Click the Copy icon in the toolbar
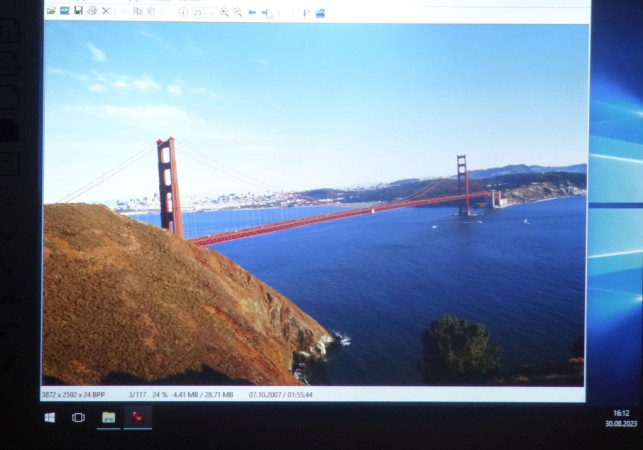The width and height of the screenshot is (643, 450). tap(138, 11)
